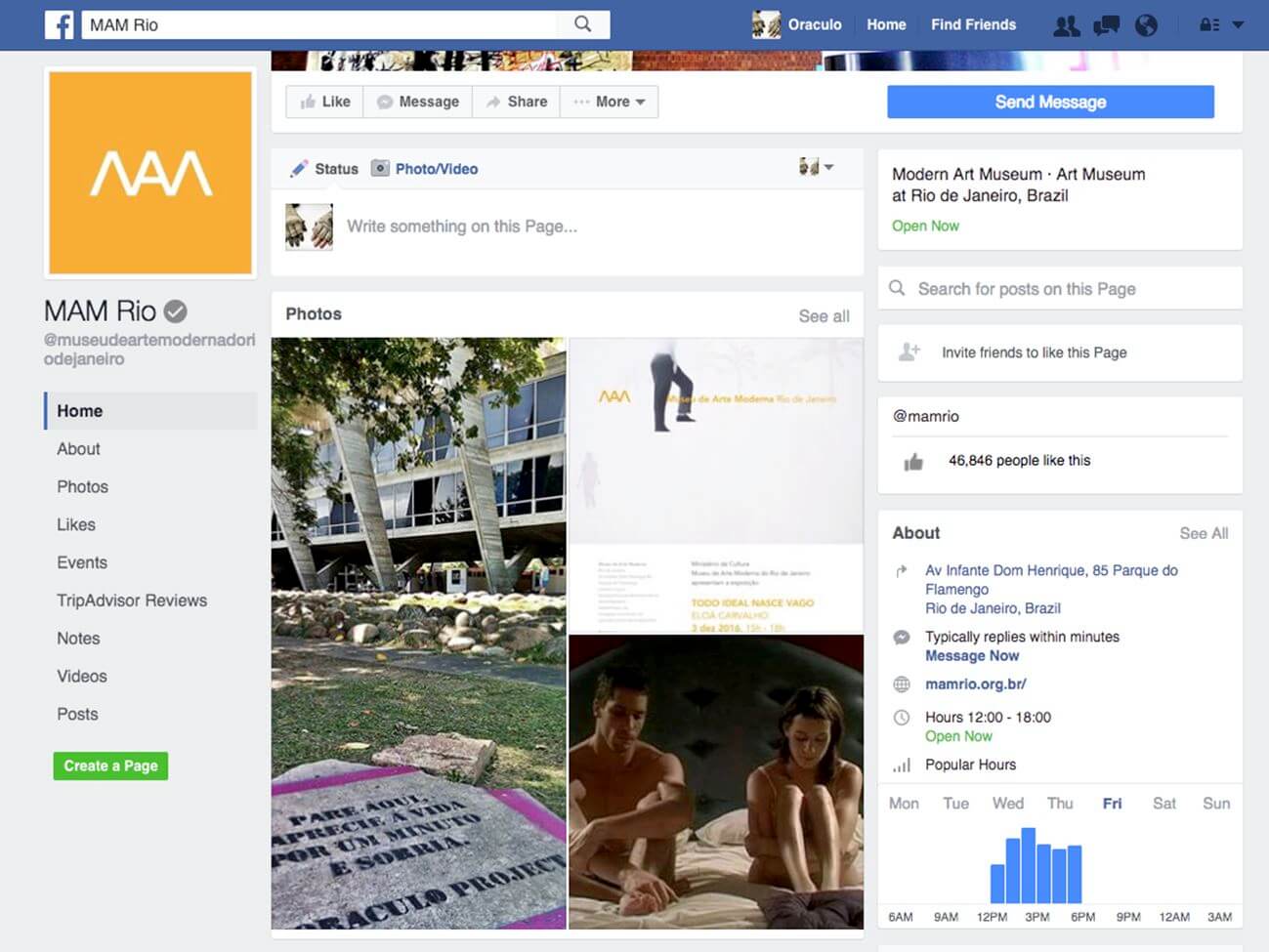Like the MAM Rio page
Image resolution: width=1269 pixels, height=952 pixels.
[x=324, y=102]
